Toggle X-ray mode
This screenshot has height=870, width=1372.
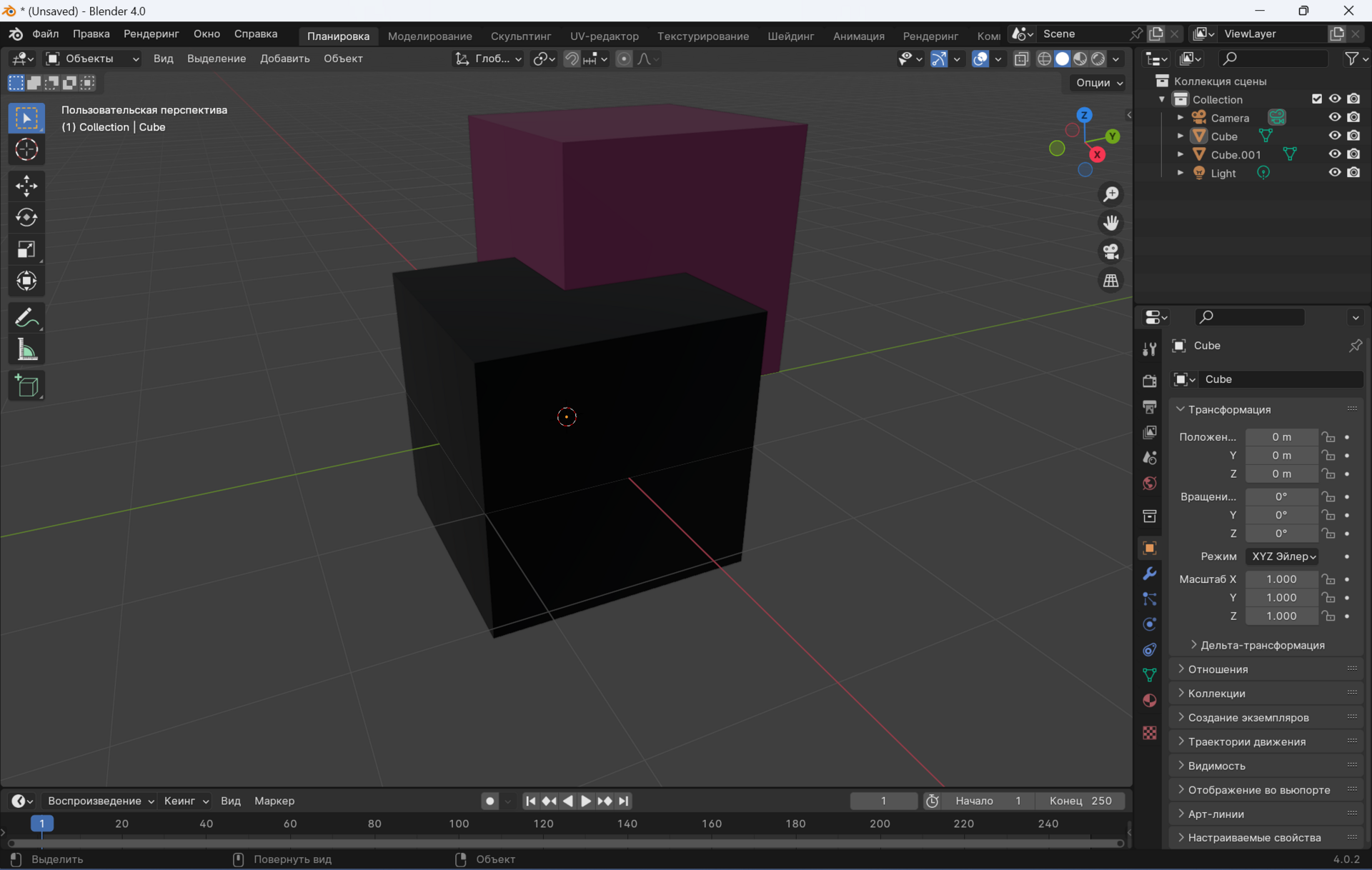click(1020, 59)
